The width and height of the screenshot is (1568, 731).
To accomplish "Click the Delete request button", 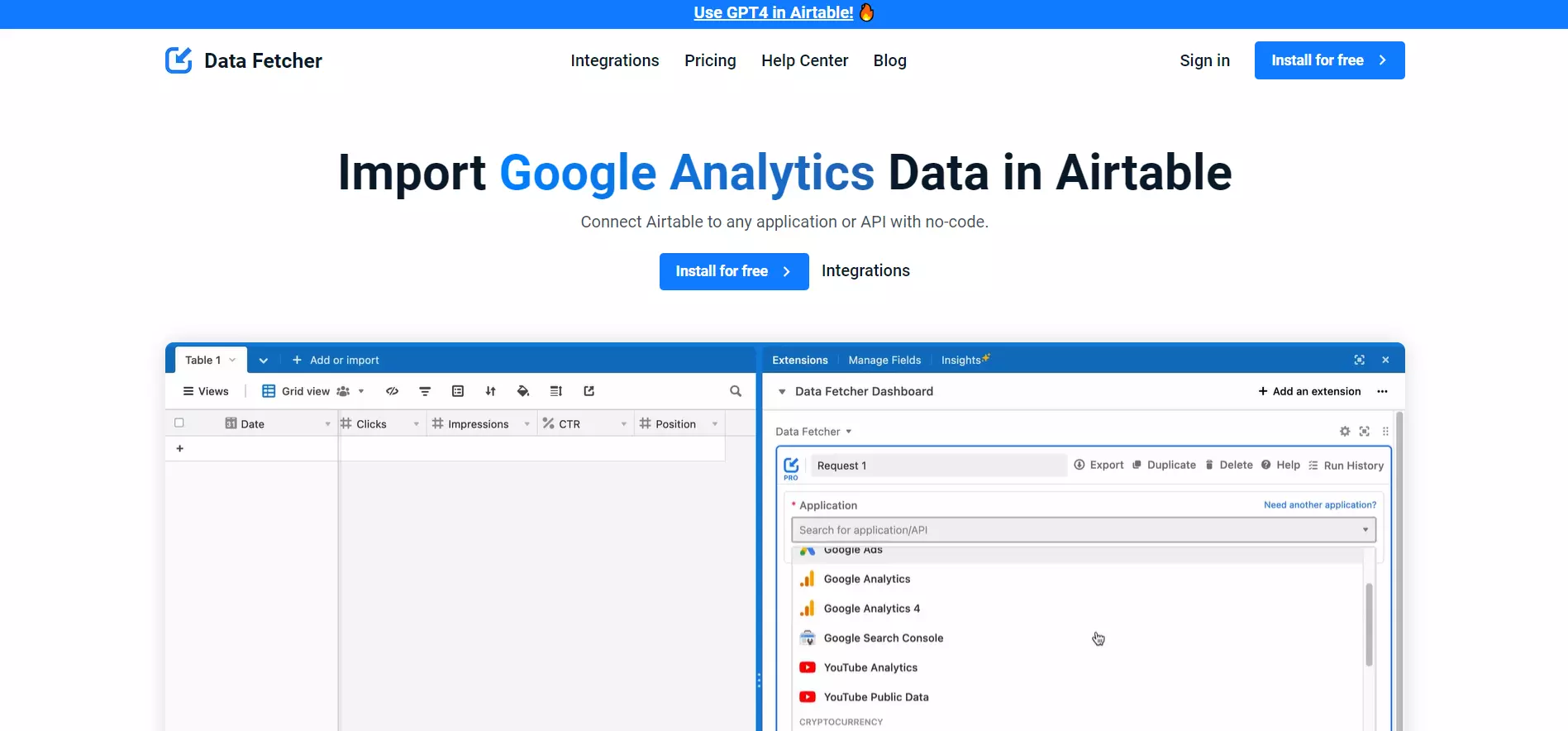I will pos(1228,465).
